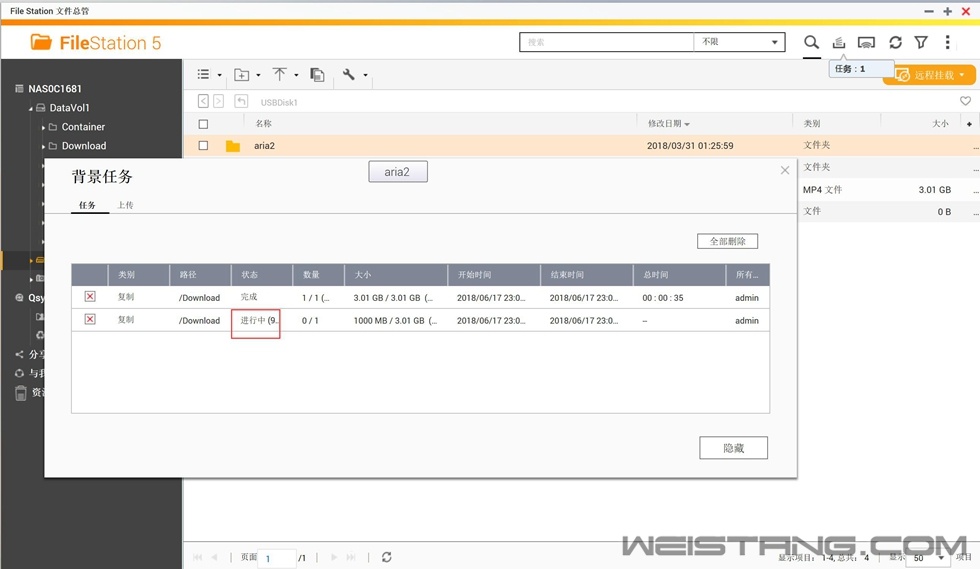Select the Download folder in the tree
The height and width of the screenshot is (569, 980).
[x=84, y=146]
